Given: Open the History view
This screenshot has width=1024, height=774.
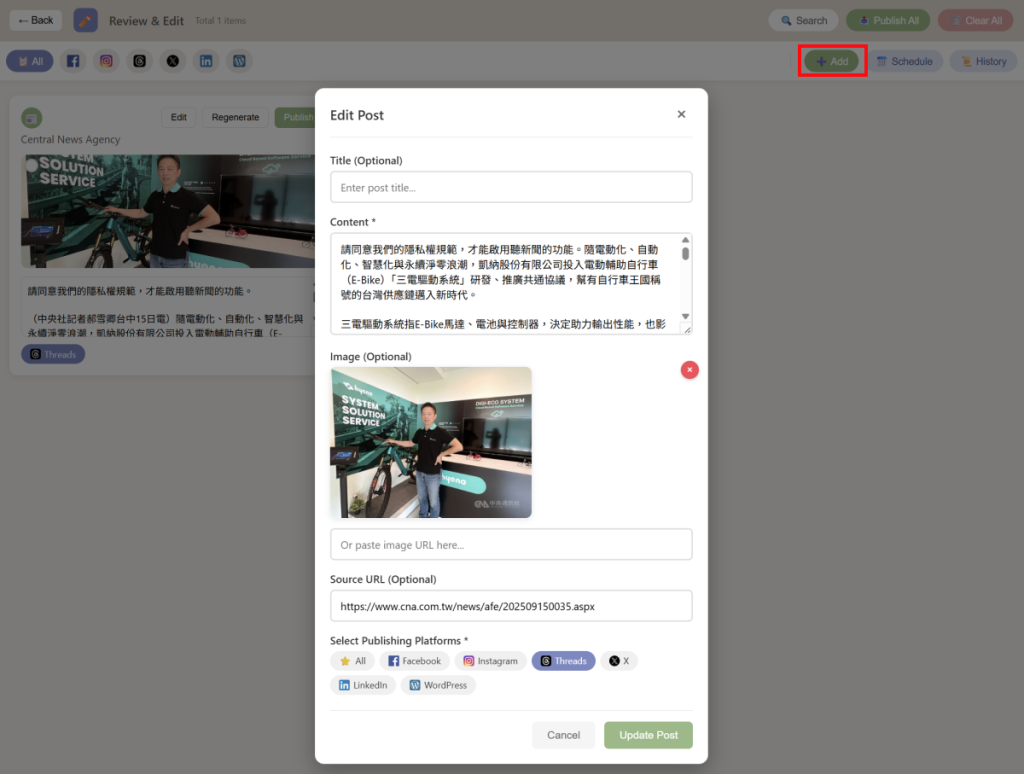Looking at the screenshot, I should 982,61.
